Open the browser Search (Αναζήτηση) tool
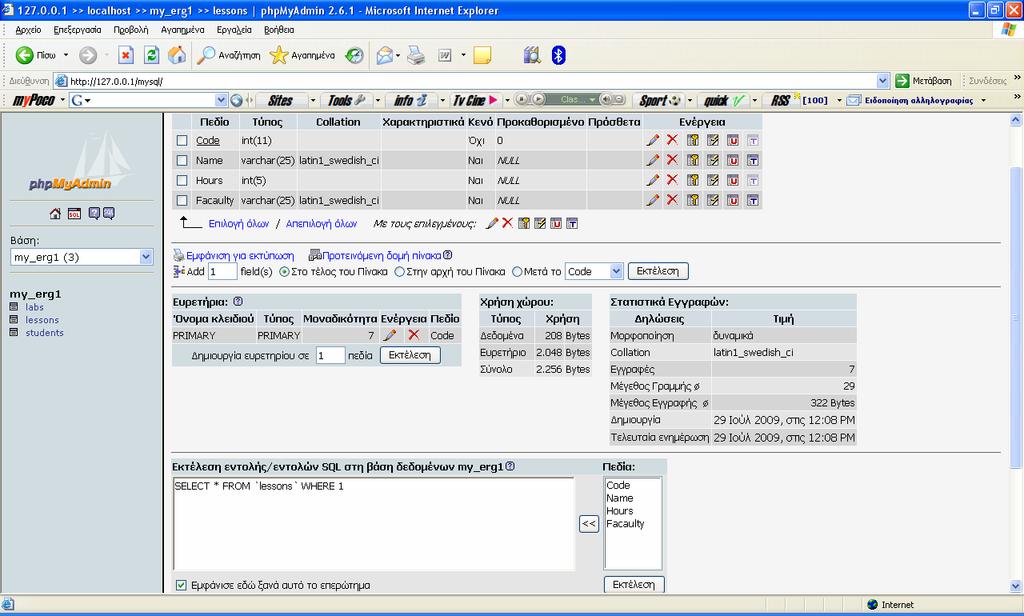1024x616 pixels. [229, 56]
